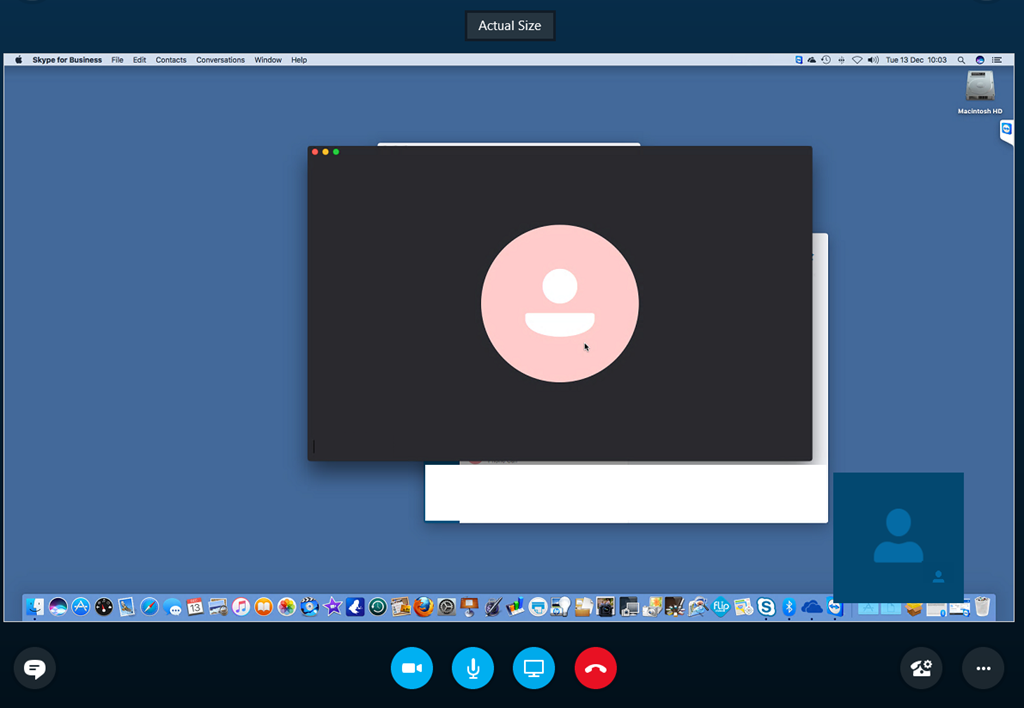Viewport: 1024px width, 708px height.
Task: Open call device settings icon
Action: [x=921, y=668]
